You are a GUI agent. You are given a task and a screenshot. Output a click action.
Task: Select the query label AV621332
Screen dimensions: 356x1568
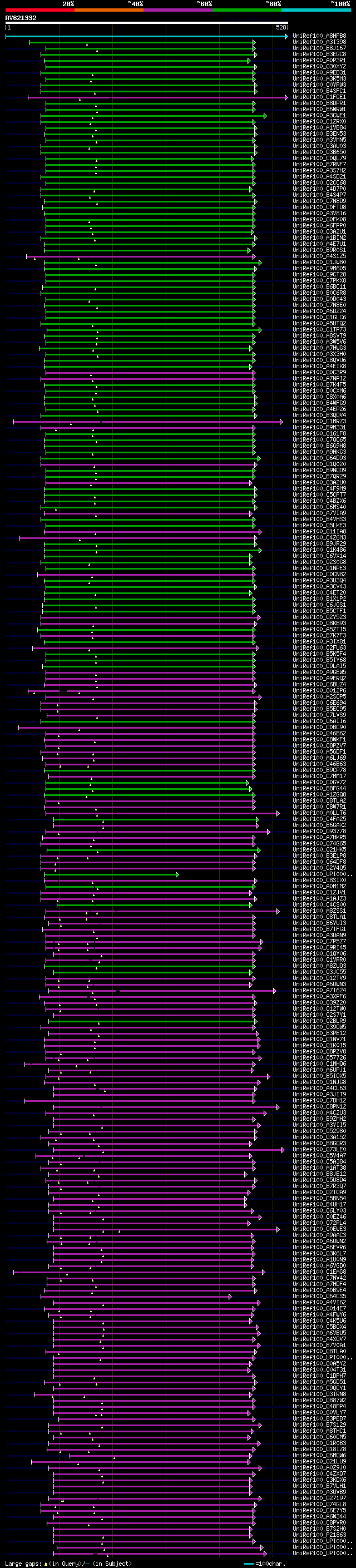[x=21, y=18]
